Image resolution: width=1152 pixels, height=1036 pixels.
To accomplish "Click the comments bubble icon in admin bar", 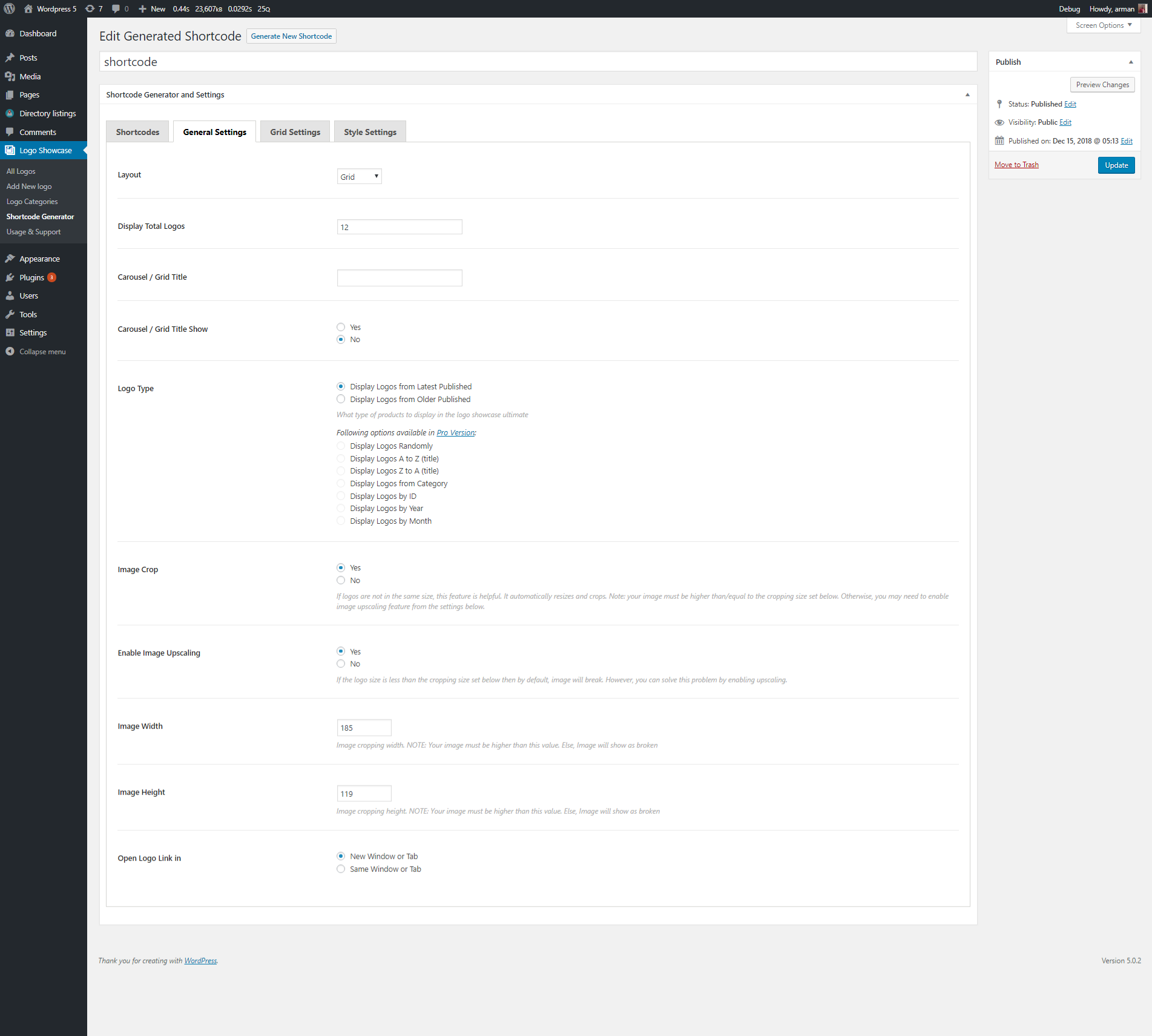I will click(x=116, y=8).
